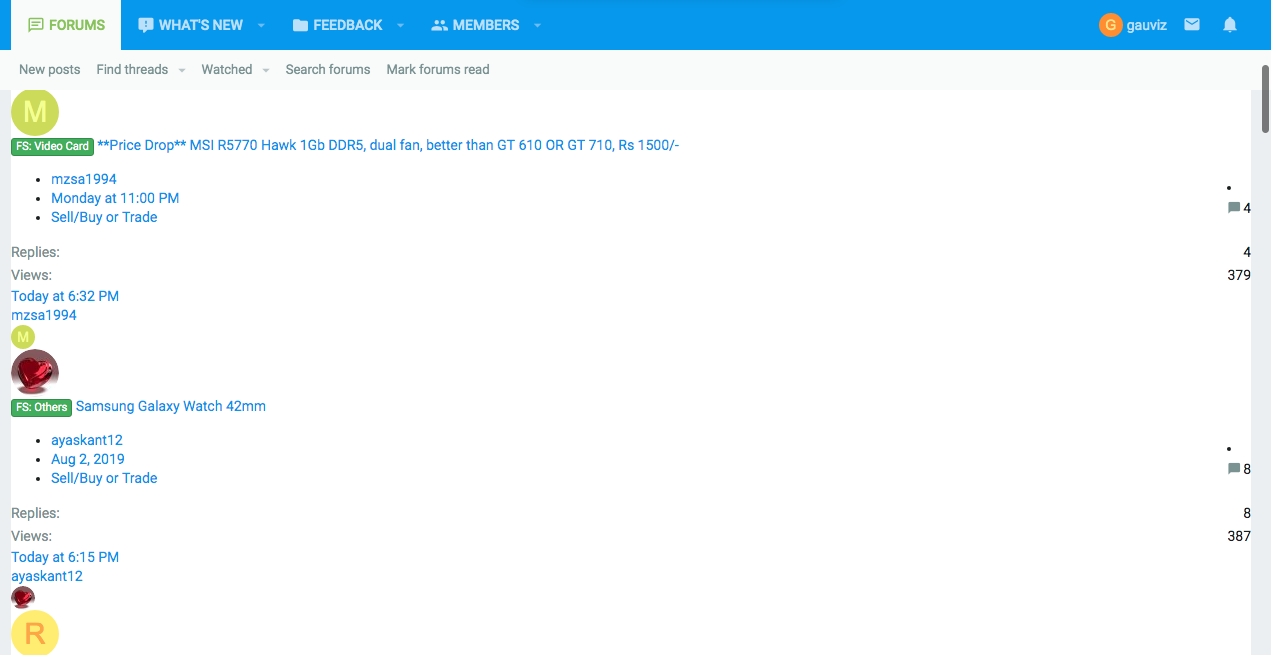1271x655 pixels.
Task: Click the small green M avatar
Action: (23, 337)
